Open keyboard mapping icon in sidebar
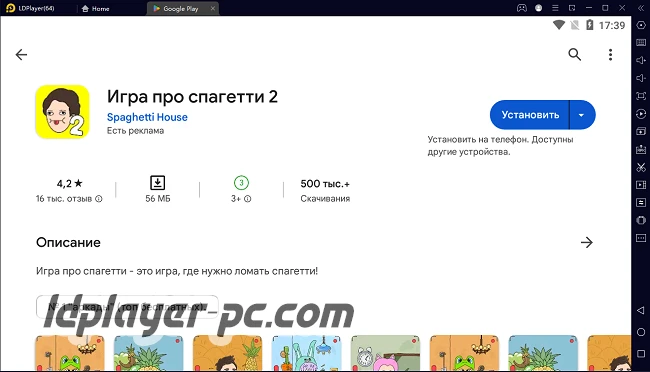 coord(641,43)
